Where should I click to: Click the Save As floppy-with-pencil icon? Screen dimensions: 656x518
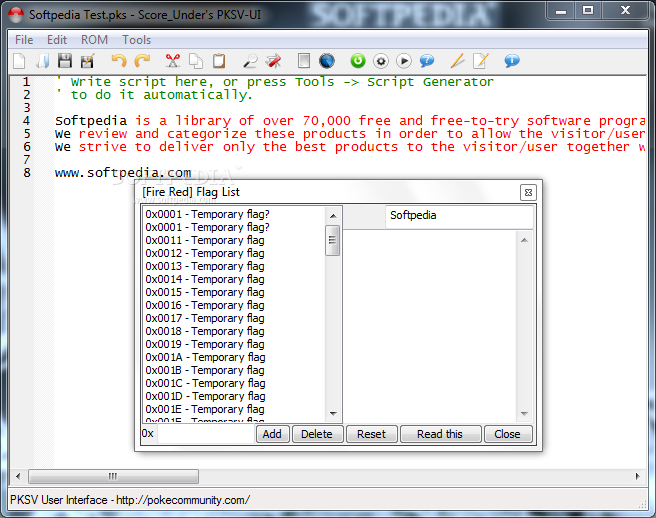pyautogui.click(x=87, y=61)
